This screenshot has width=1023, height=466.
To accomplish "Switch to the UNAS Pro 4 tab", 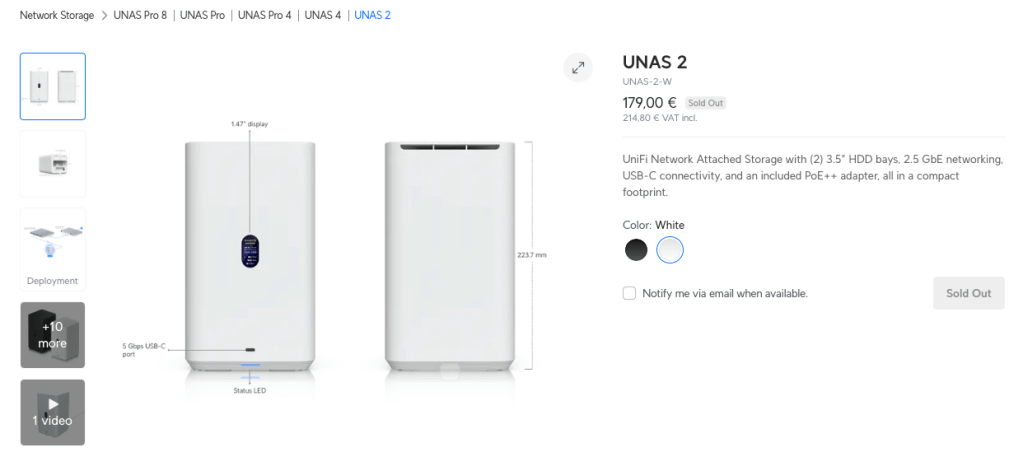I will pos(264,15).
